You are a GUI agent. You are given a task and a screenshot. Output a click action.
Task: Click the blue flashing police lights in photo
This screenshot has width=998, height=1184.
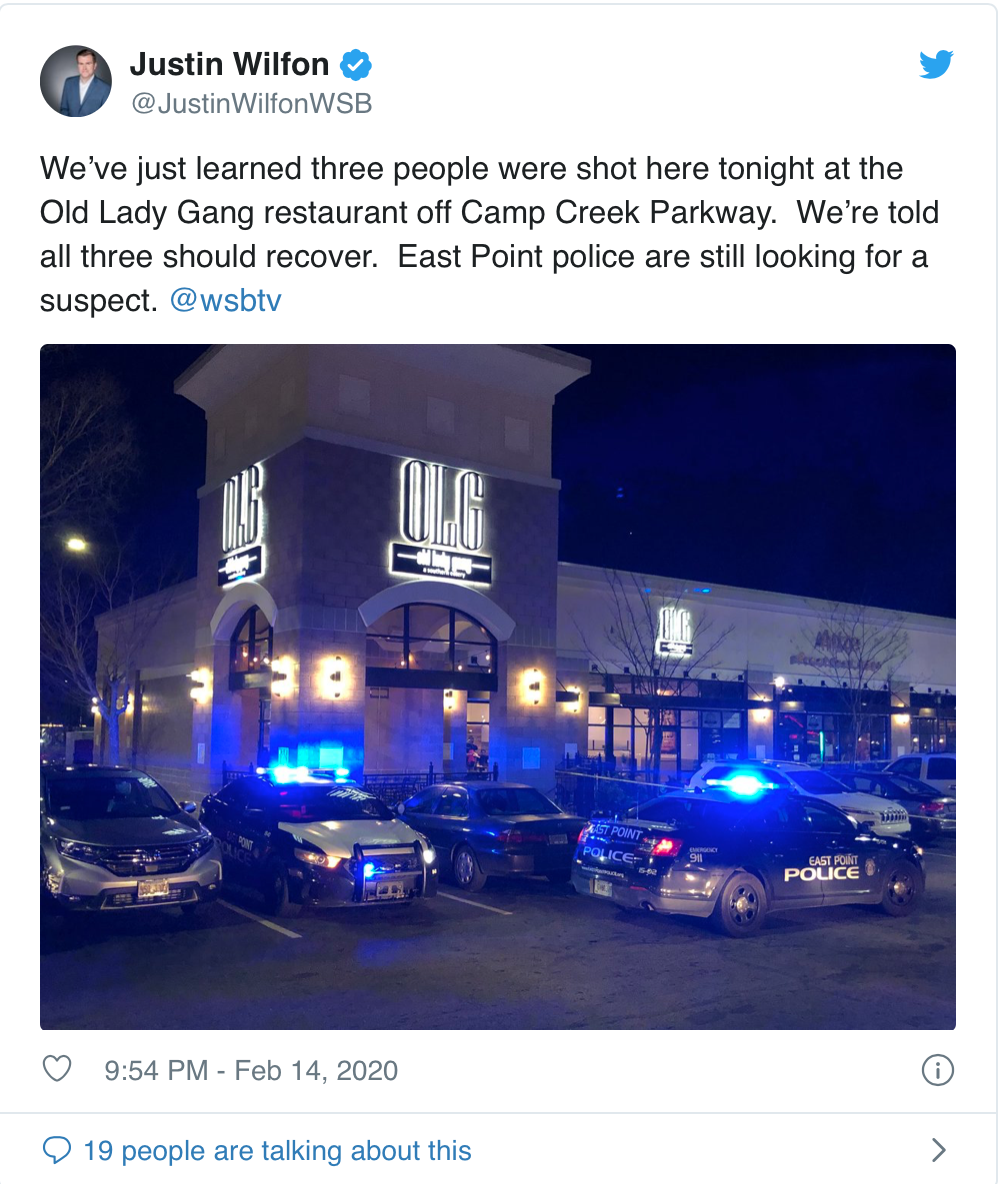tap(744, 786)
